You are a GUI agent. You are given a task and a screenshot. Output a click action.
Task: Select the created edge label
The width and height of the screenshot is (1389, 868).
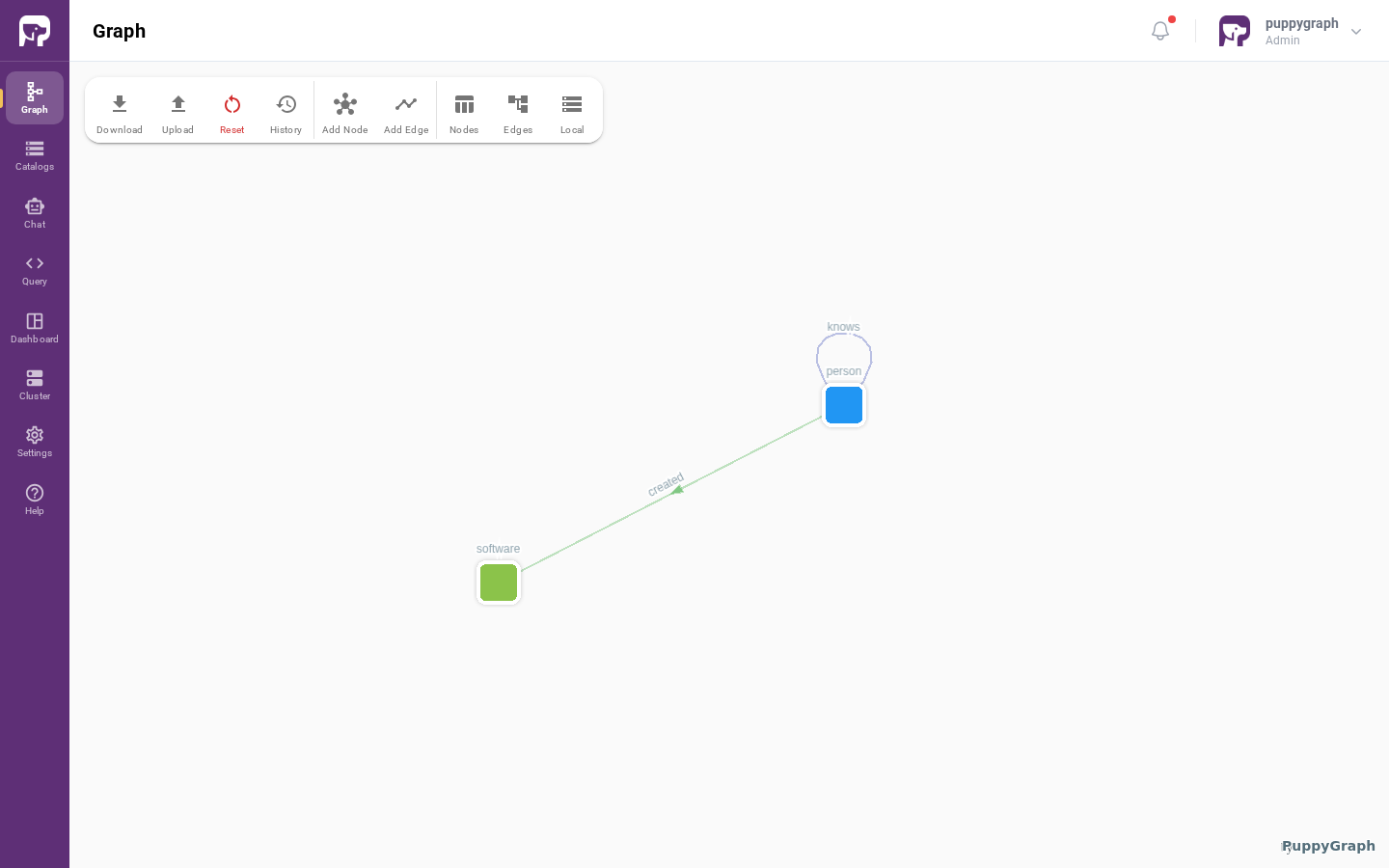(x=666, y=484)
